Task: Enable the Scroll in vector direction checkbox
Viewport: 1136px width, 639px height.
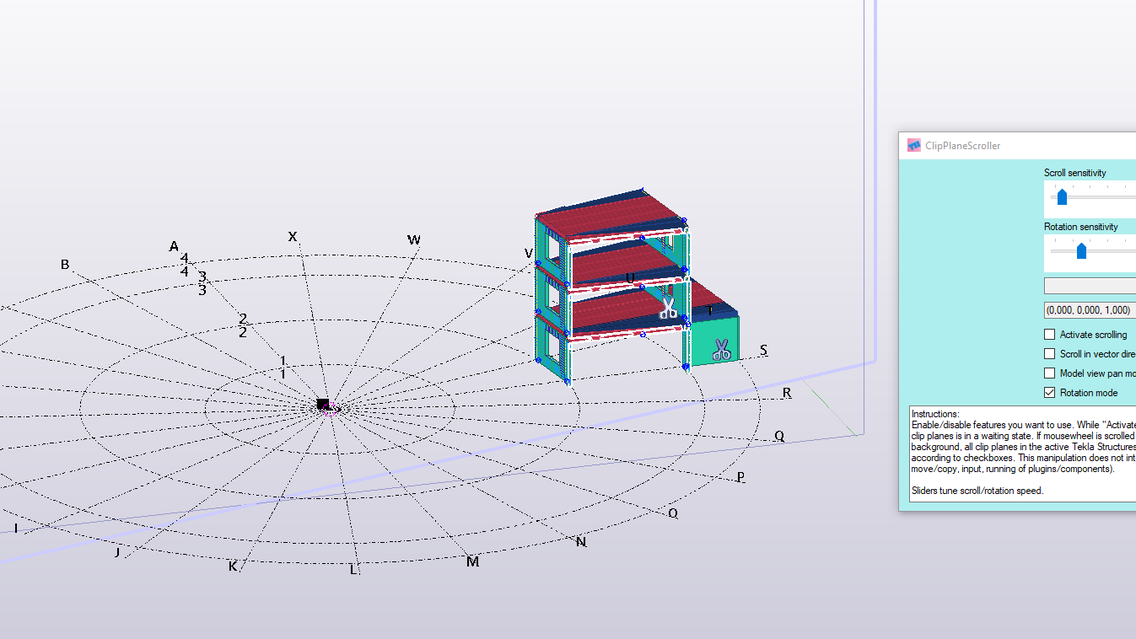Action: coord(1049,353)
